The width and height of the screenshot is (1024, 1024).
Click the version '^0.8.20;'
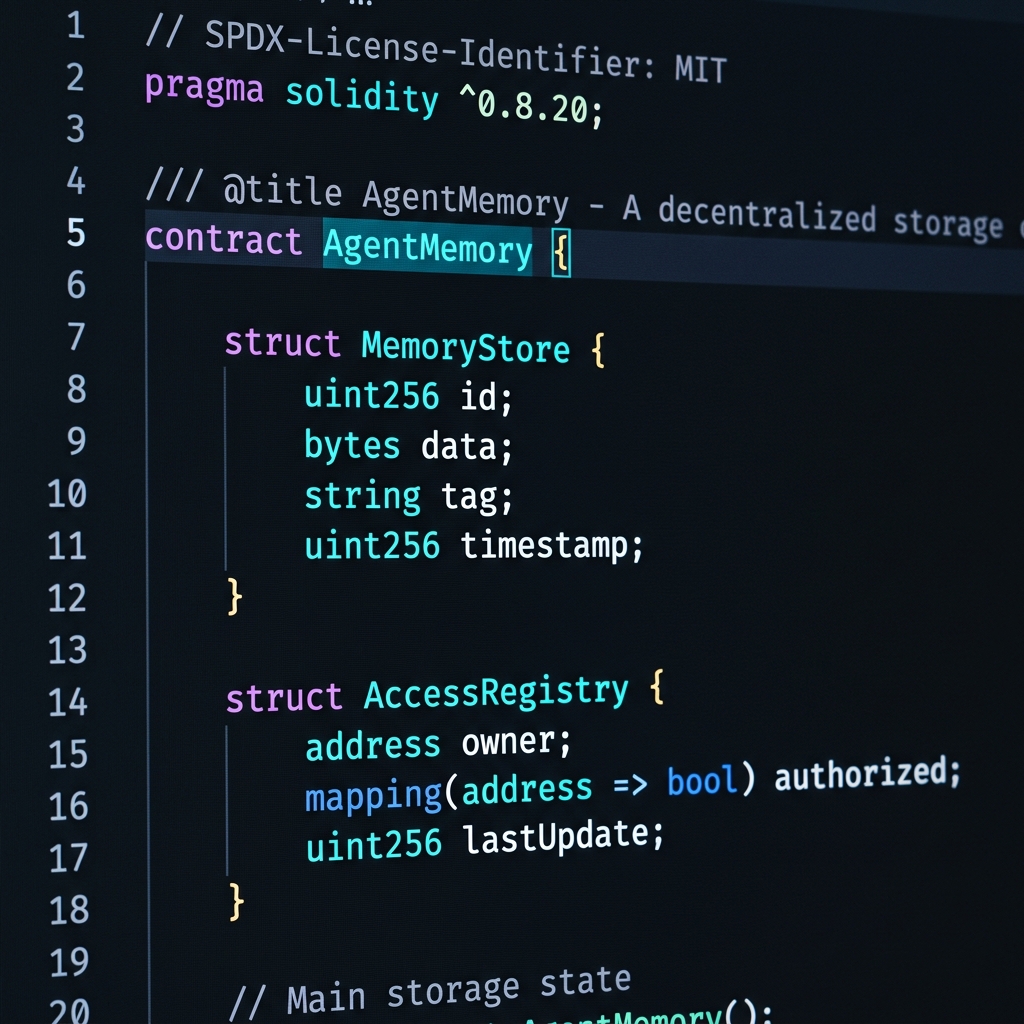coord(531,105)
